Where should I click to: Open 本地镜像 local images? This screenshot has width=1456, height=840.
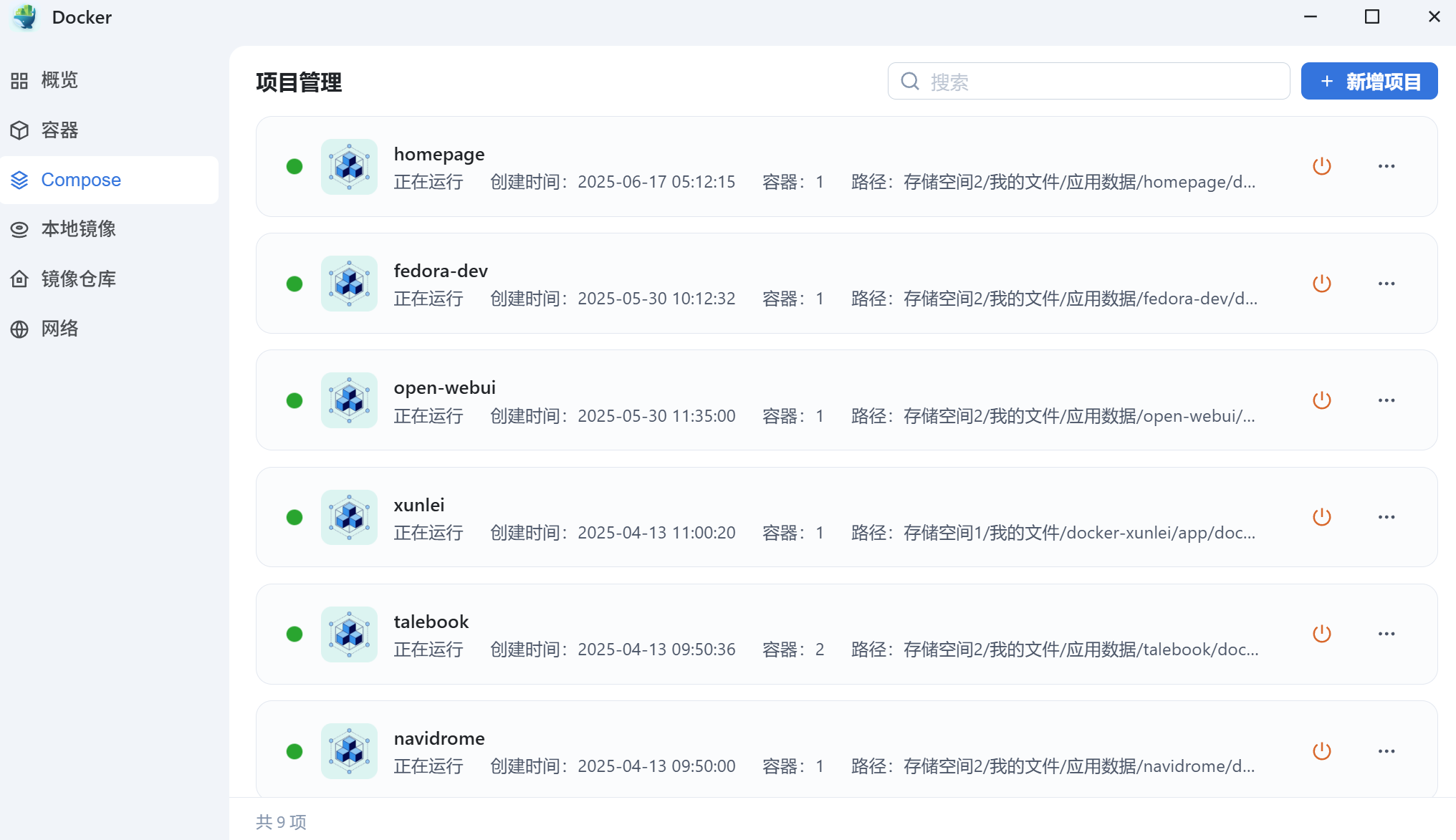tap(109, 229)
